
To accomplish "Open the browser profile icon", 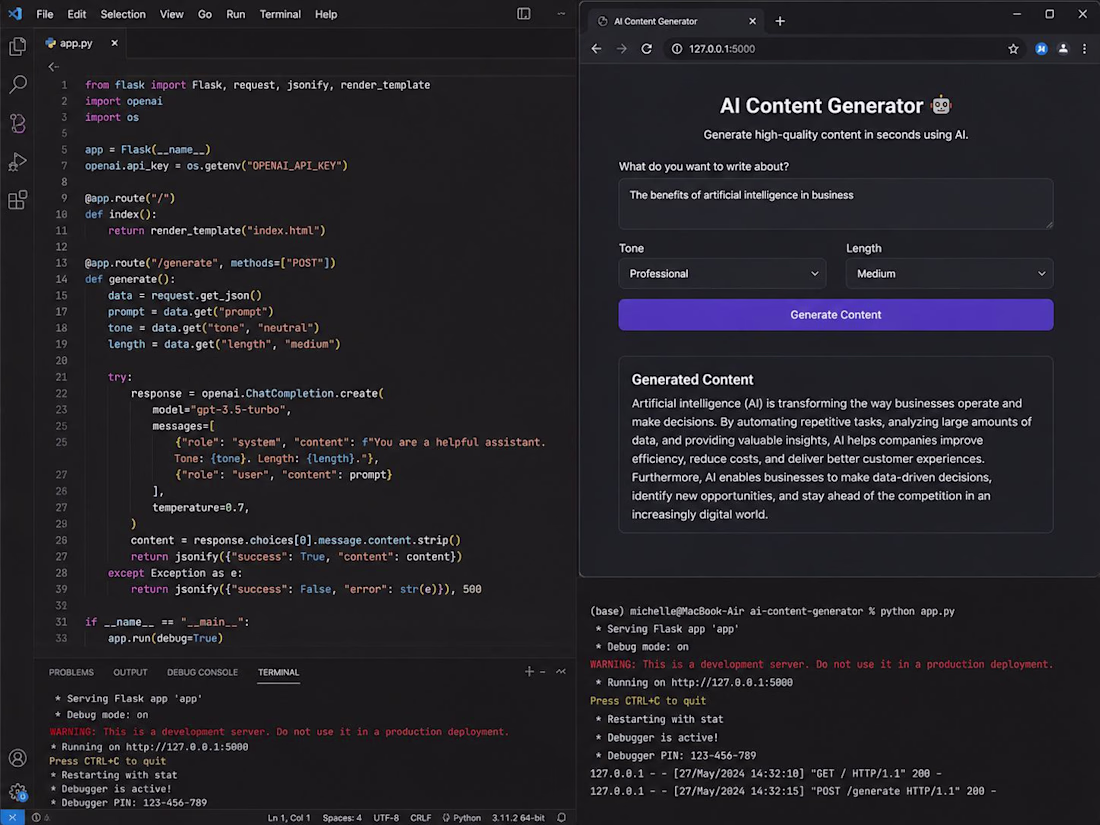I will (1063, 49).
